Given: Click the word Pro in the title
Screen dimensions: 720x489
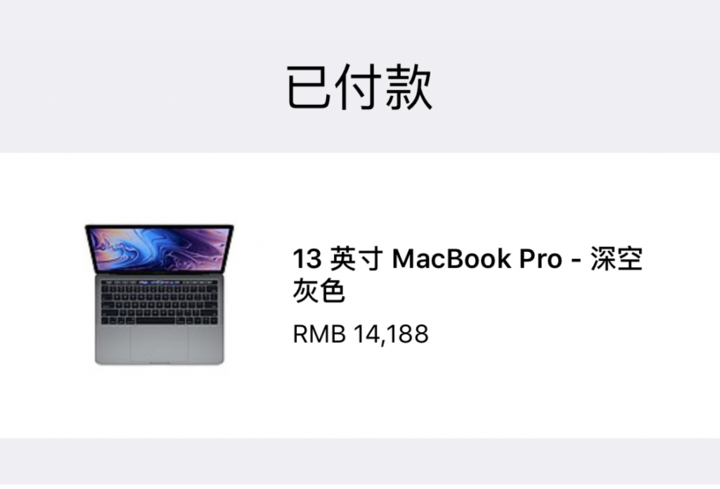Looking at the screenshot, I should tap(540, 259).
